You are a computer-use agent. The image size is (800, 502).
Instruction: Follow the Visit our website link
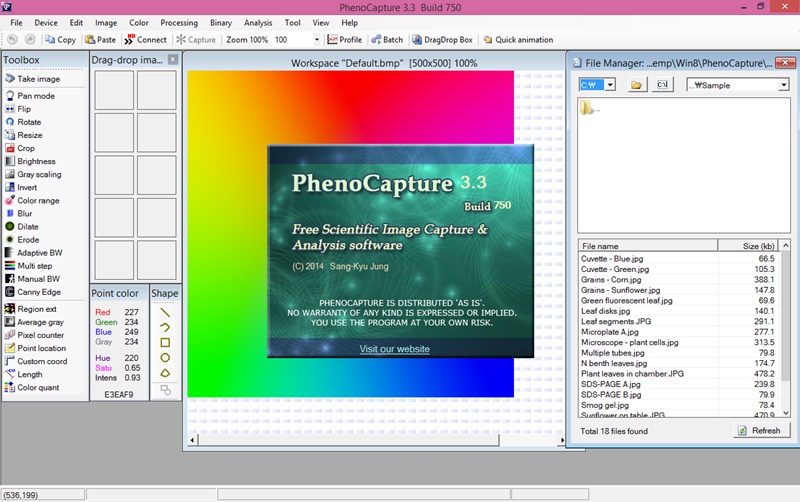click(395, 349)
